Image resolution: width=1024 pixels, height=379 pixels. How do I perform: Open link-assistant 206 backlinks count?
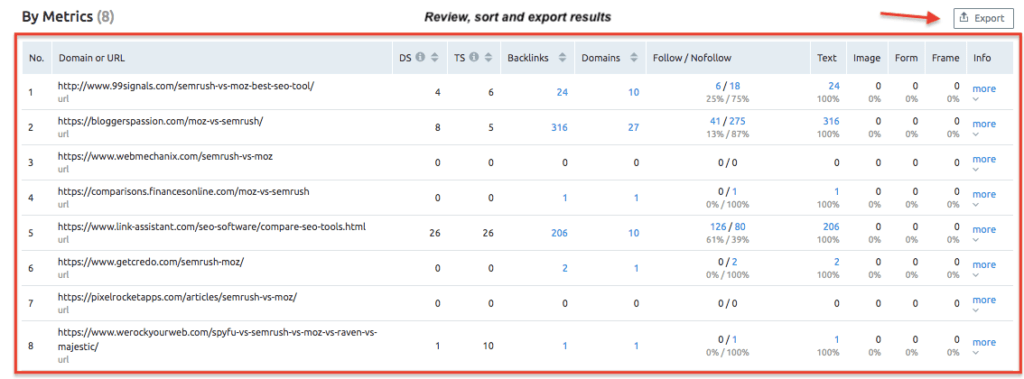tap(559, 233)
